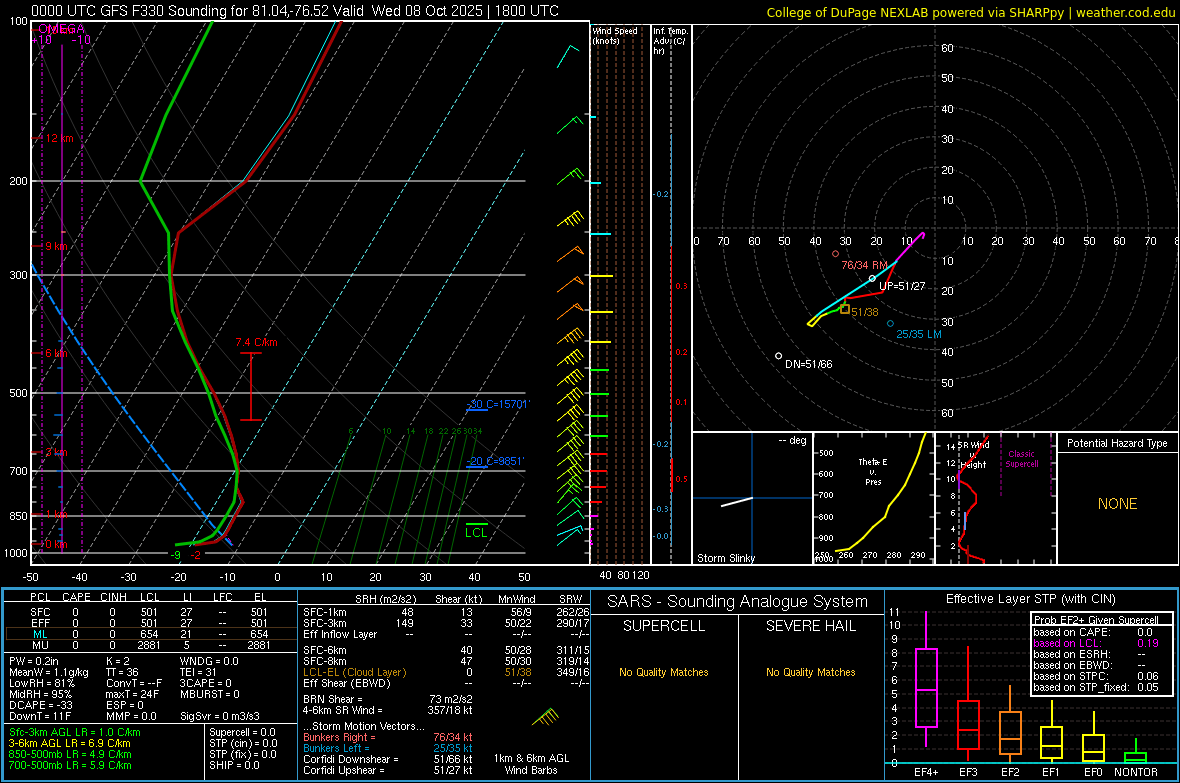Viewport: 1180px width, 783px height.
Task: Click the Potential Hazard Type header
Action: pyautogui.click(x=1117, y=443)
